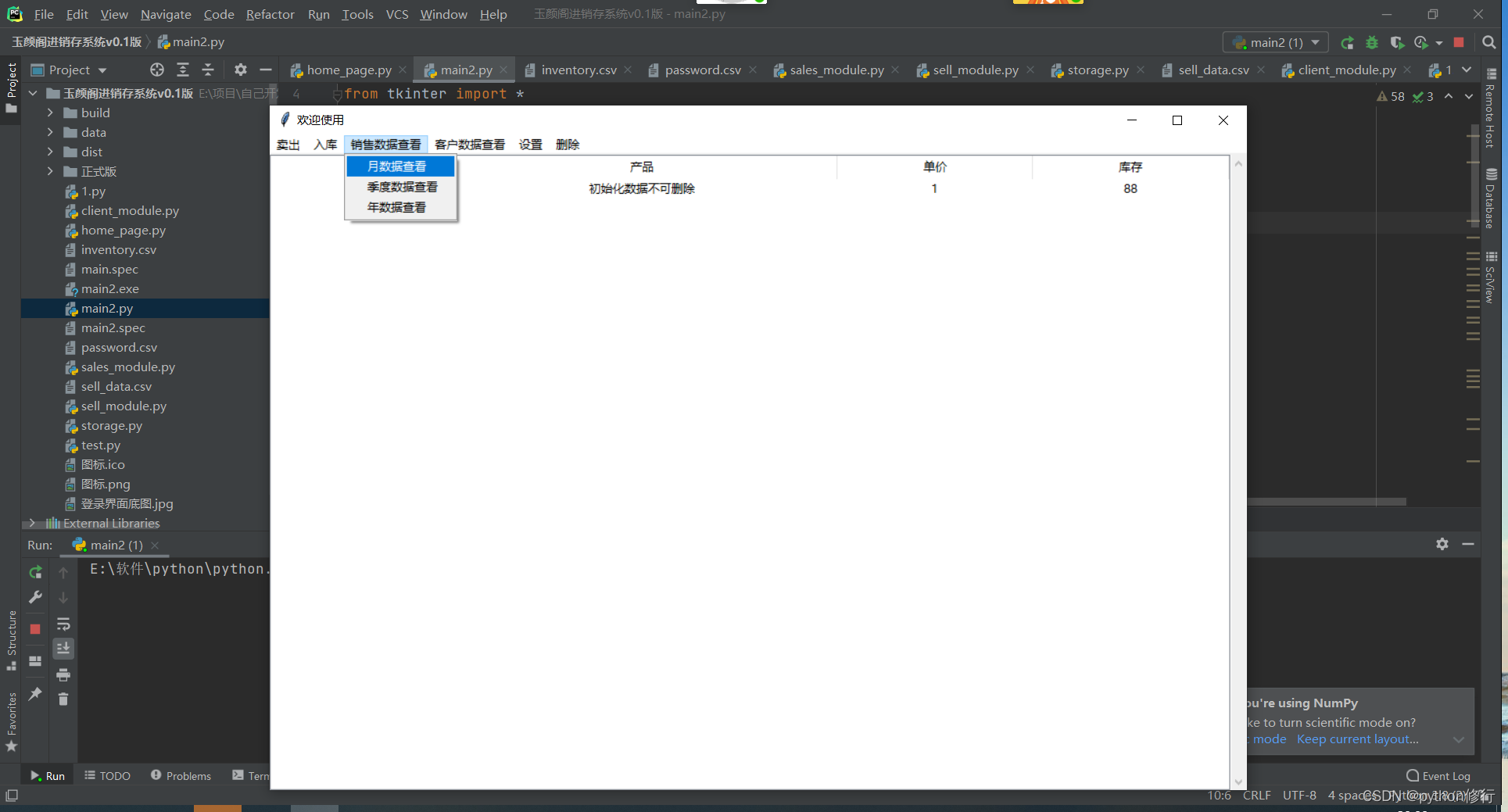The height and width of the screenshot is (812, 1508).
Task: Click the debug bug icon in top toolbar
Action: coord(1371,43)
